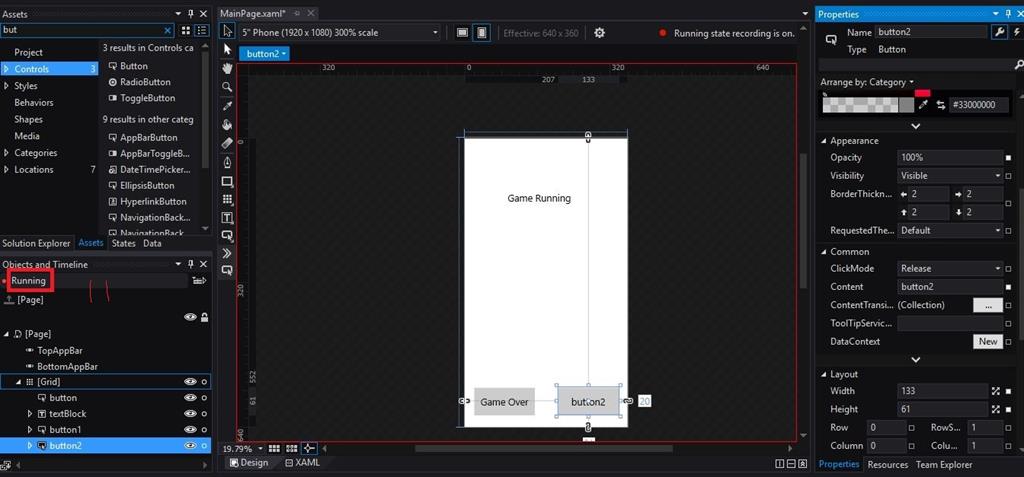Switch to the XAML view tab
This screenshot has height=477, width=1024.
[301, 463]
